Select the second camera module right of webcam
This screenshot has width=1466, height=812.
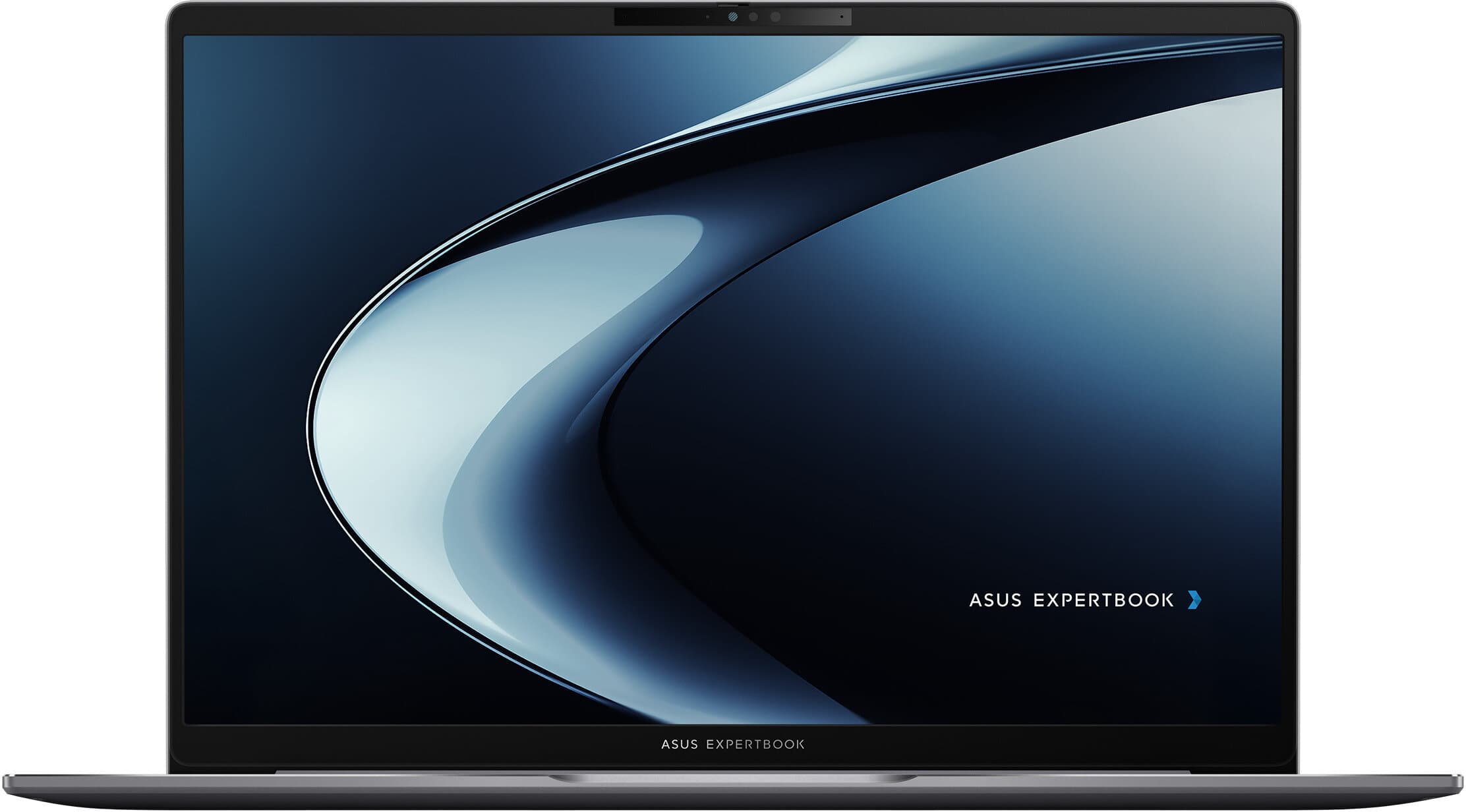point(775,16)
